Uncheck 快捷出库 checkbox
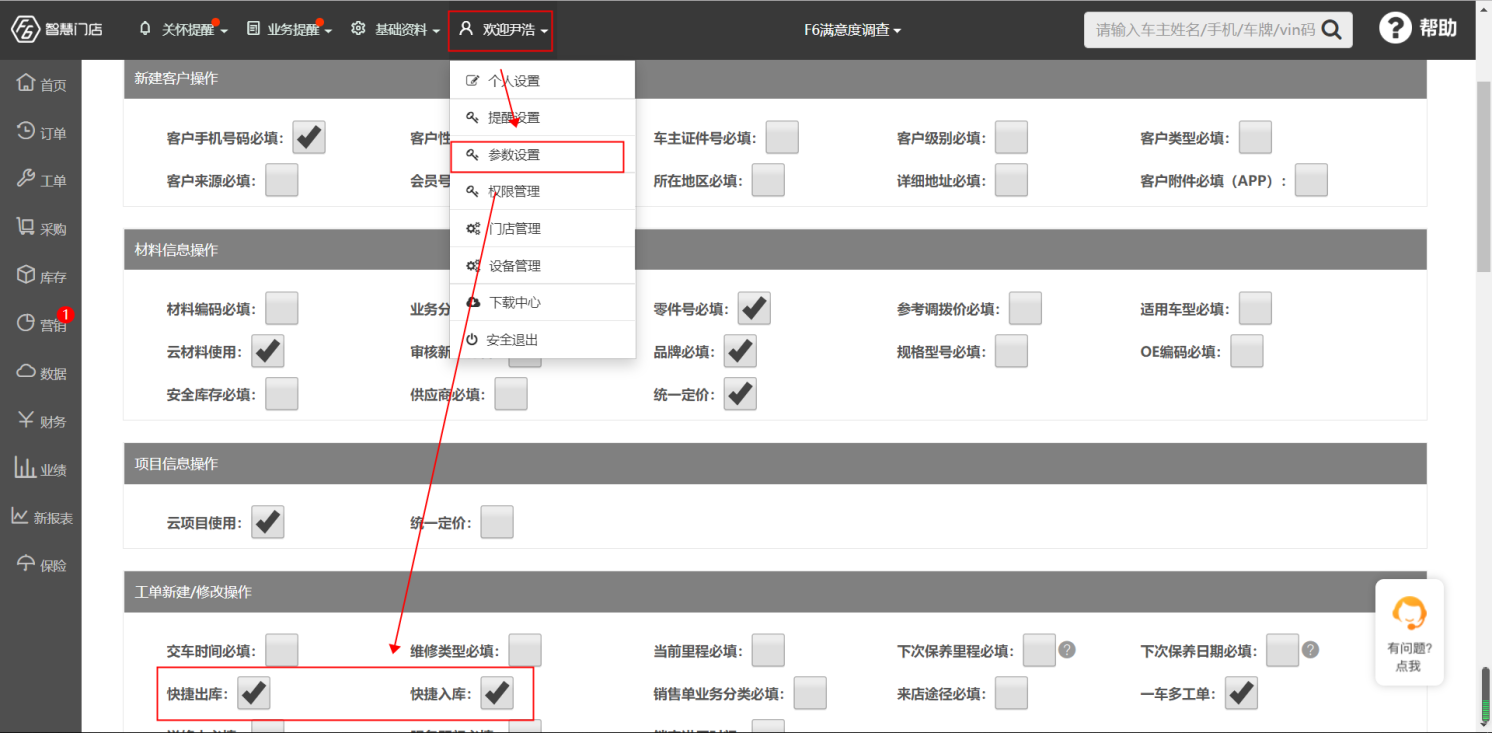 point(253,693)
